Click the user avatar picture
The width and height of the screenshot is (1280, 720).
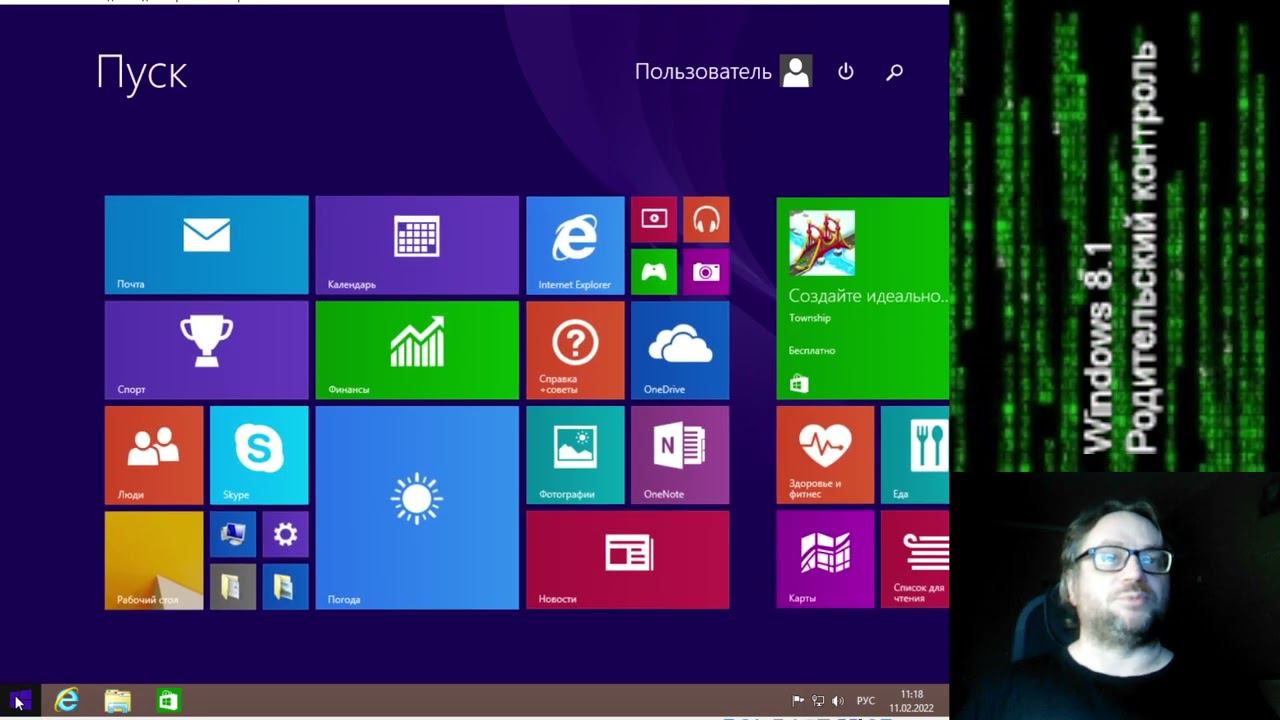796,71
